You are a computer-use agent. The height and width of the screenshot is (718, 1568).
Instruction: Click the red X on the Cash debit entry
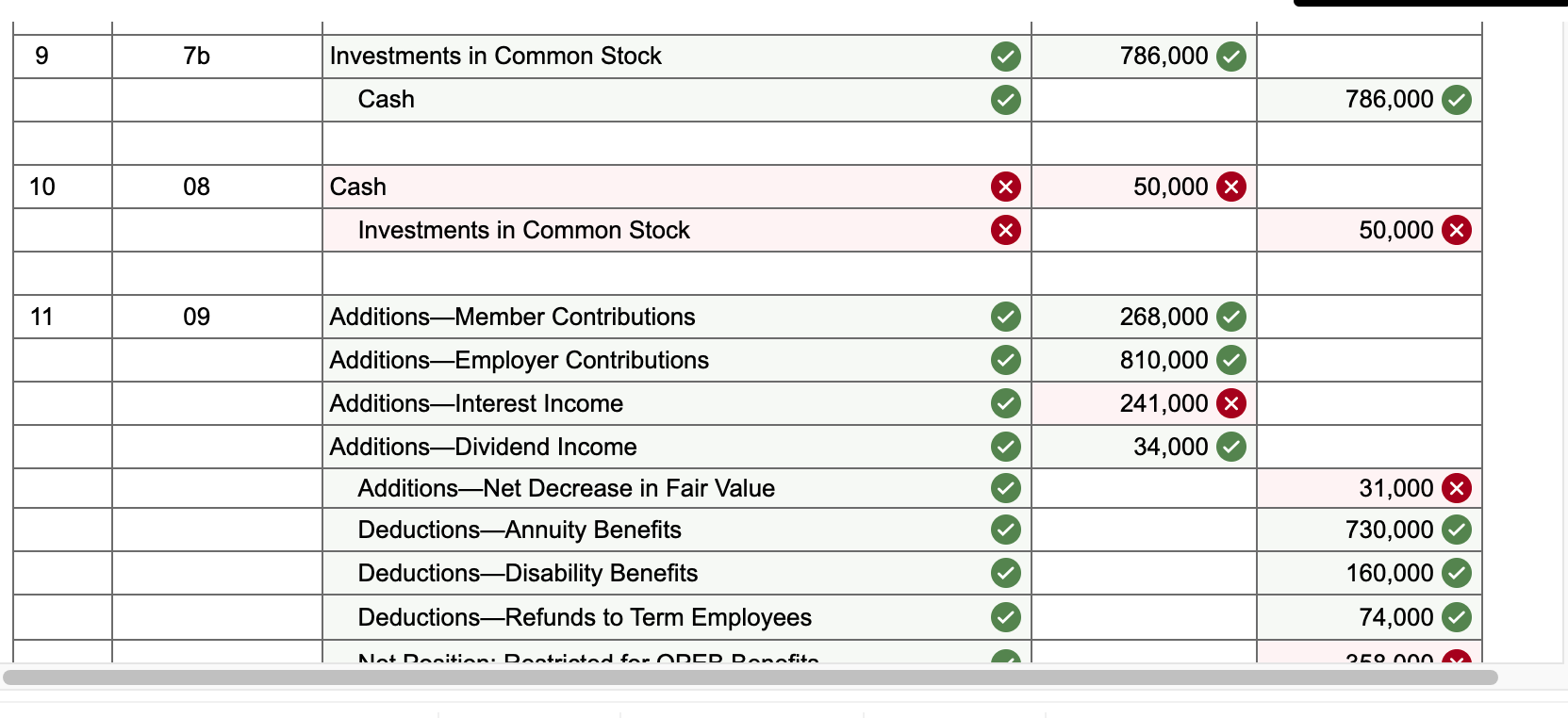click(1005, 187)
